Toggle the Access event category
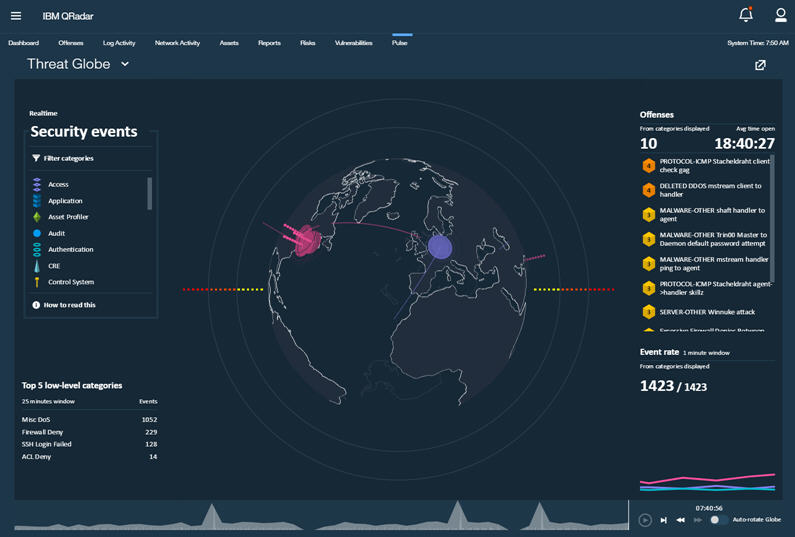 [x=58, y=184]
